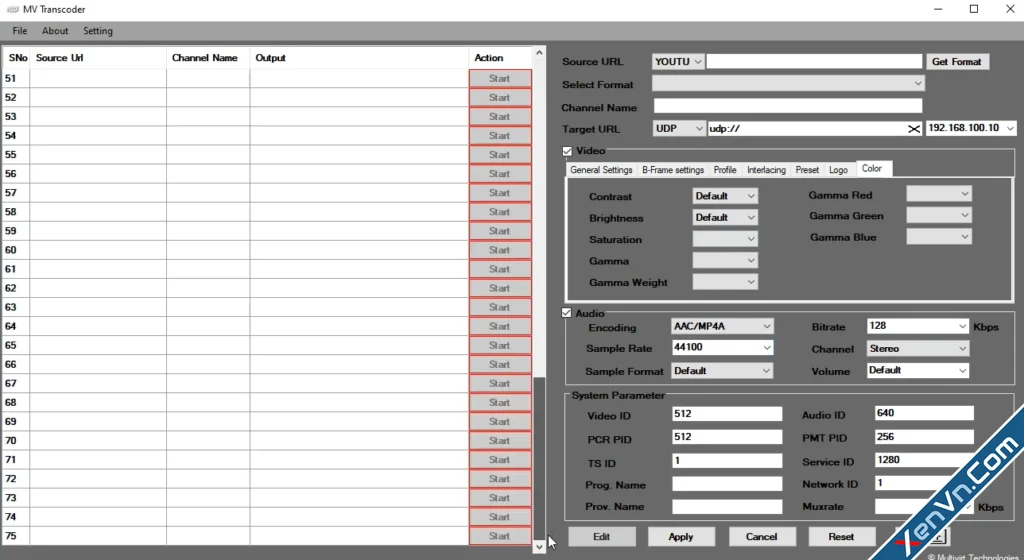
Task: Click the Cancel button
Action: tap(761, 537)
